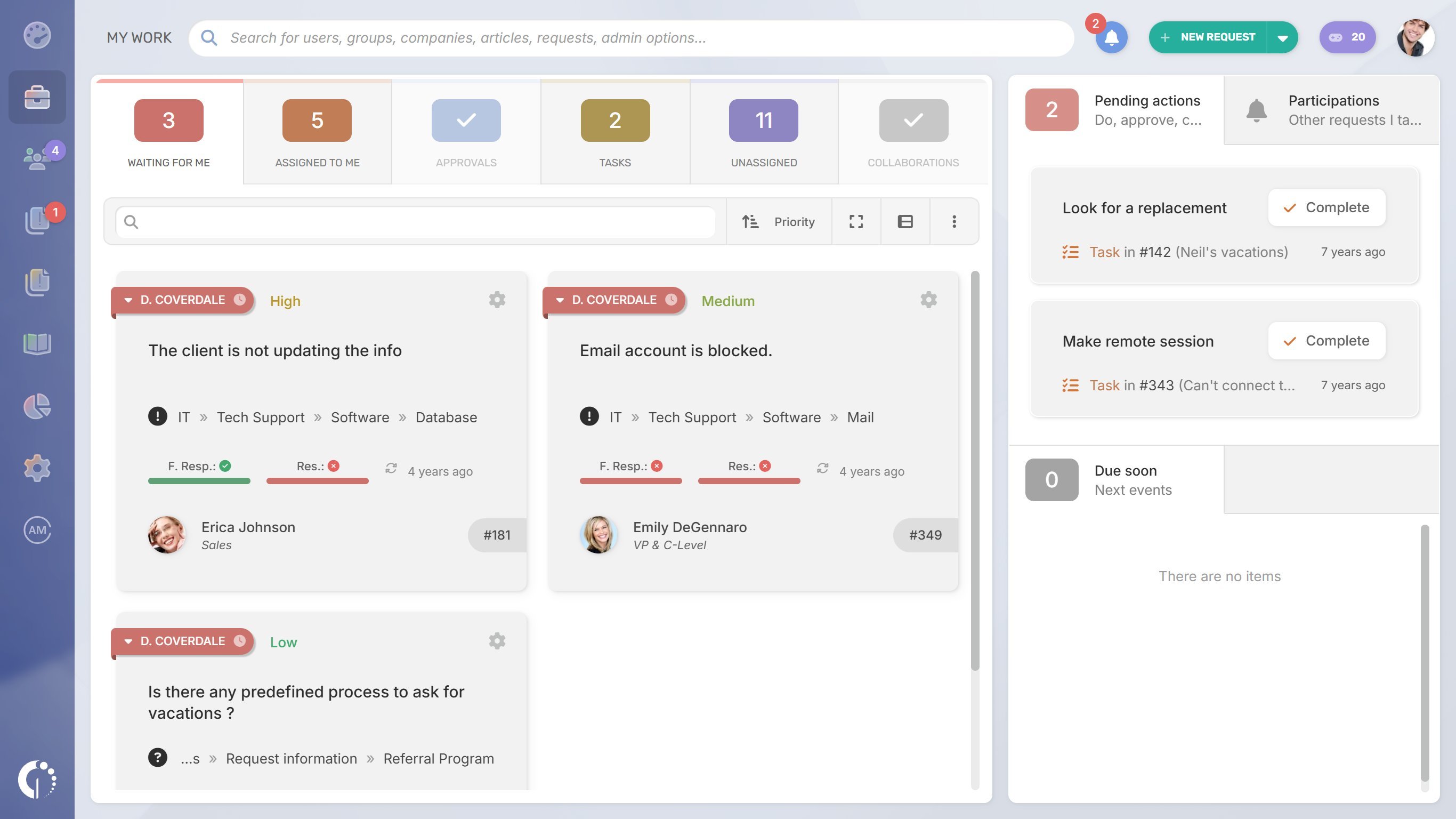The width and height of the screenshot is (1456, 819).
Task: Click the Res. progress bar on email card
Action: 749,481
